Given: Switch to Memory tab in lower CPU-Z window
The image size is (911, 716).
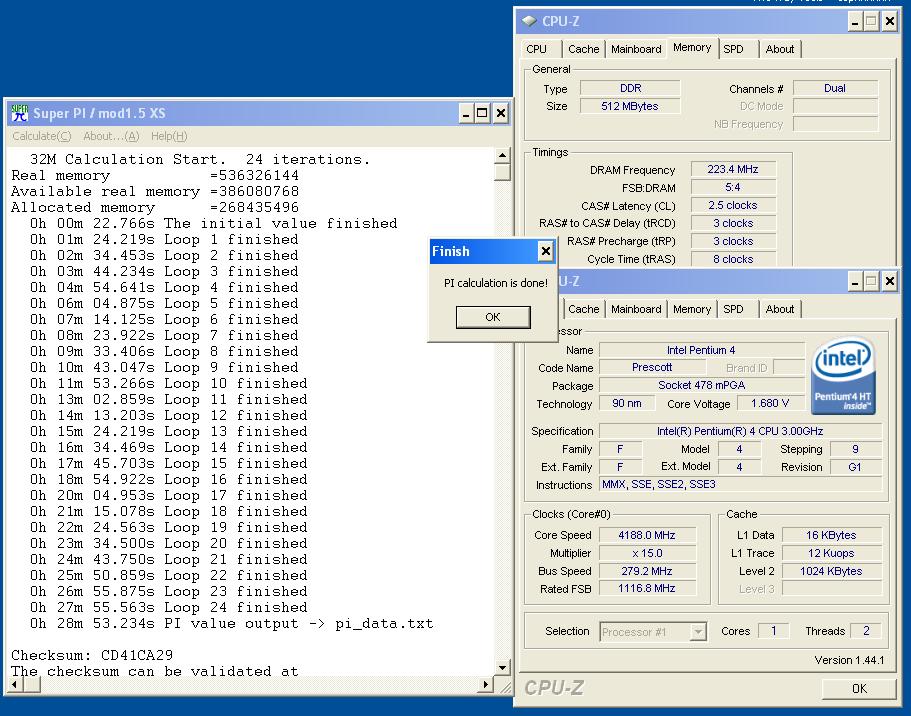Looking at the screenshot, I should coord(692,309).
